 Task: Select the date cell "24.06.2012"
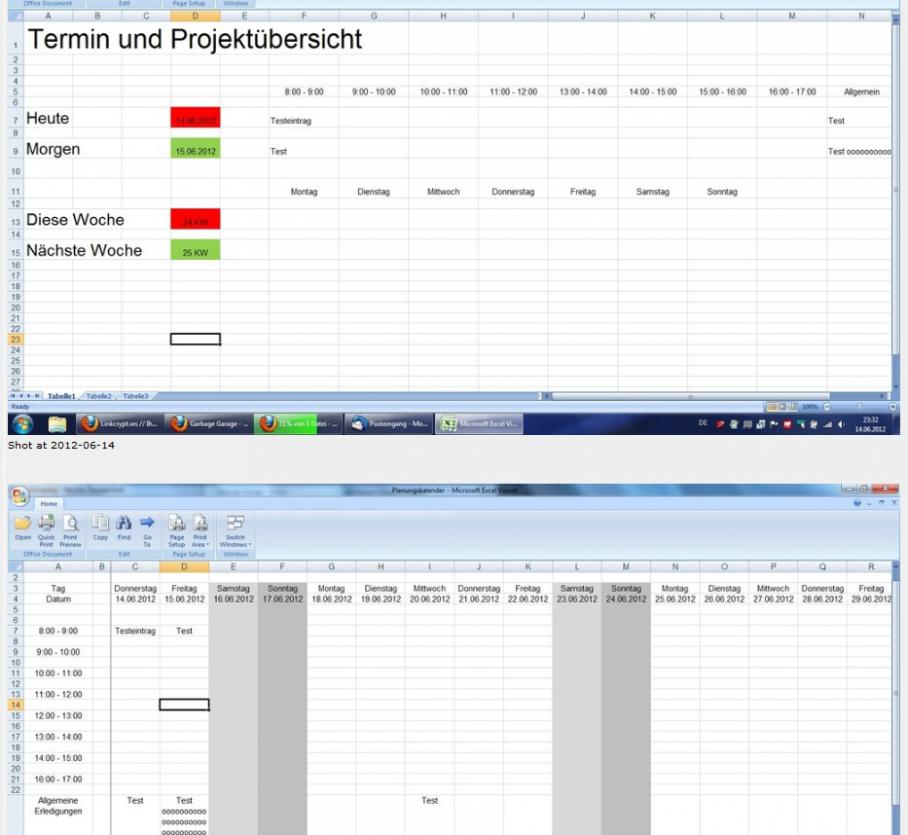(626, 599)
